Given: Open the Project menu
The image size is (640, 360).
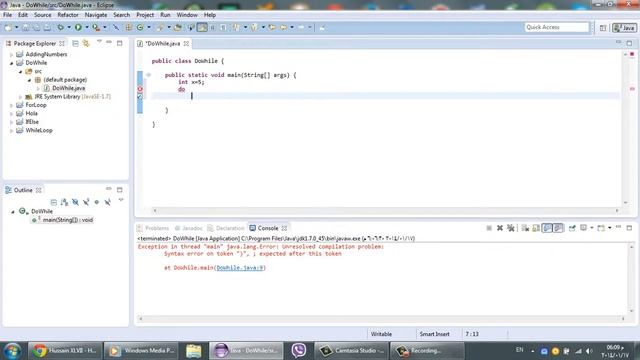Looking at the screenshot, I should (x=145, y=15).
